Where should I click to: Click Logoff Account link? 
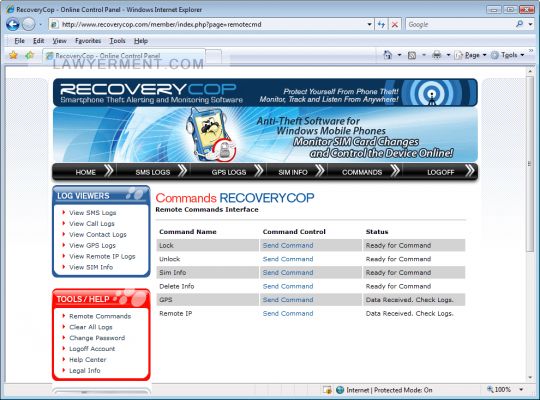92,349
